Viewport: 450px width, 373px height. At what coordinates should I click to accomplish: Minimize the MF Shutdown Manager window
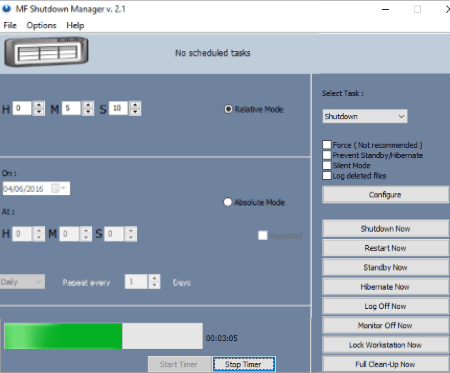tap(386, 9)
